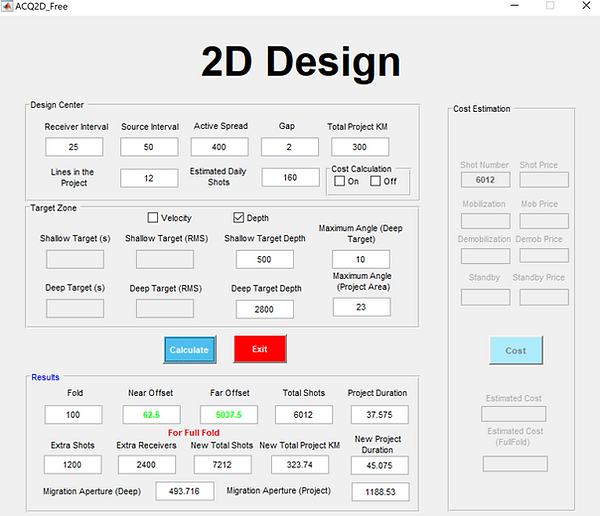Select the empty Standby Price field
600x516 pixels.
[544, 297]
